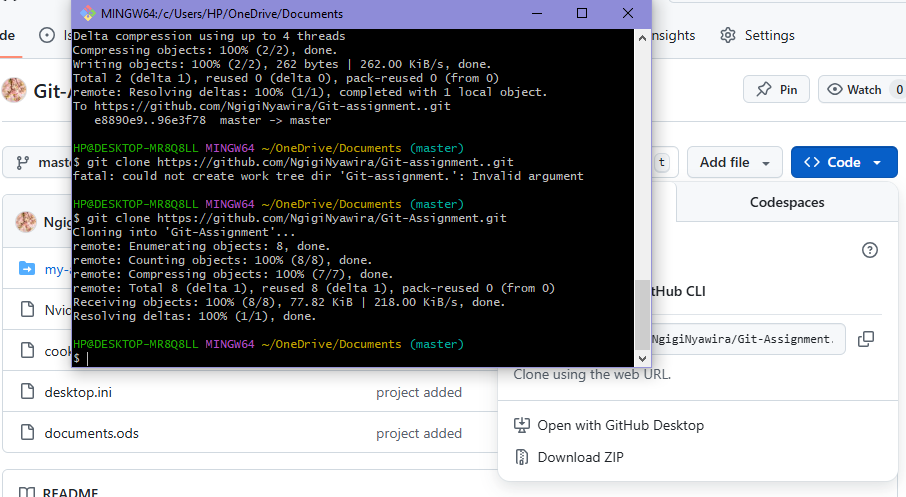Click the 'Clone using the web URL.' text
The height and width of the screenshot is (497, 906).
tap(592, 374)
